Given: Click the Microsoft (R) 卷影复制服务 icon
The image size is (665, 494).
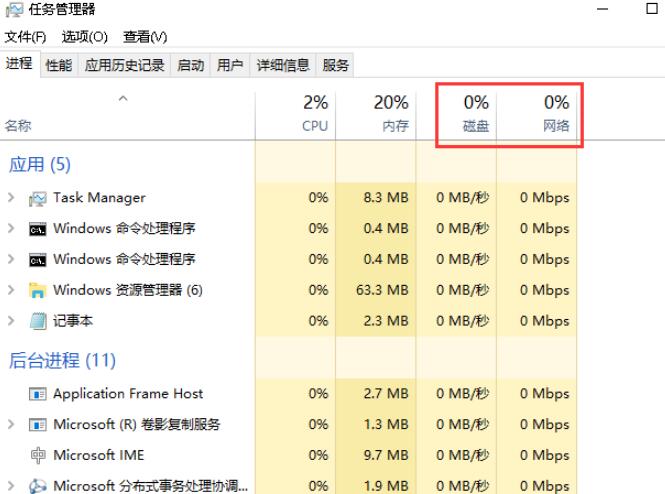Looking at the screenshot, I should point(37,425).
